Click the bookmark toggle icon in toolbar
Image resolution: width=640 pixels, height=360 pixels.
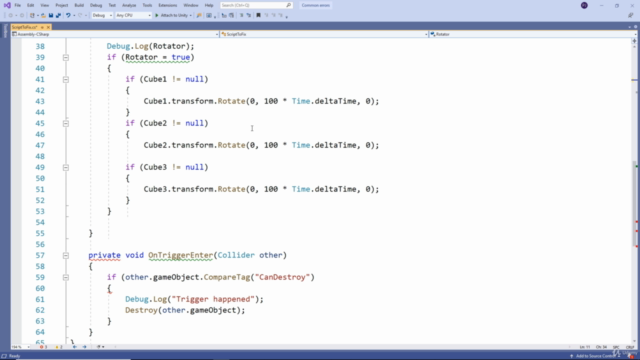point(258,16)
